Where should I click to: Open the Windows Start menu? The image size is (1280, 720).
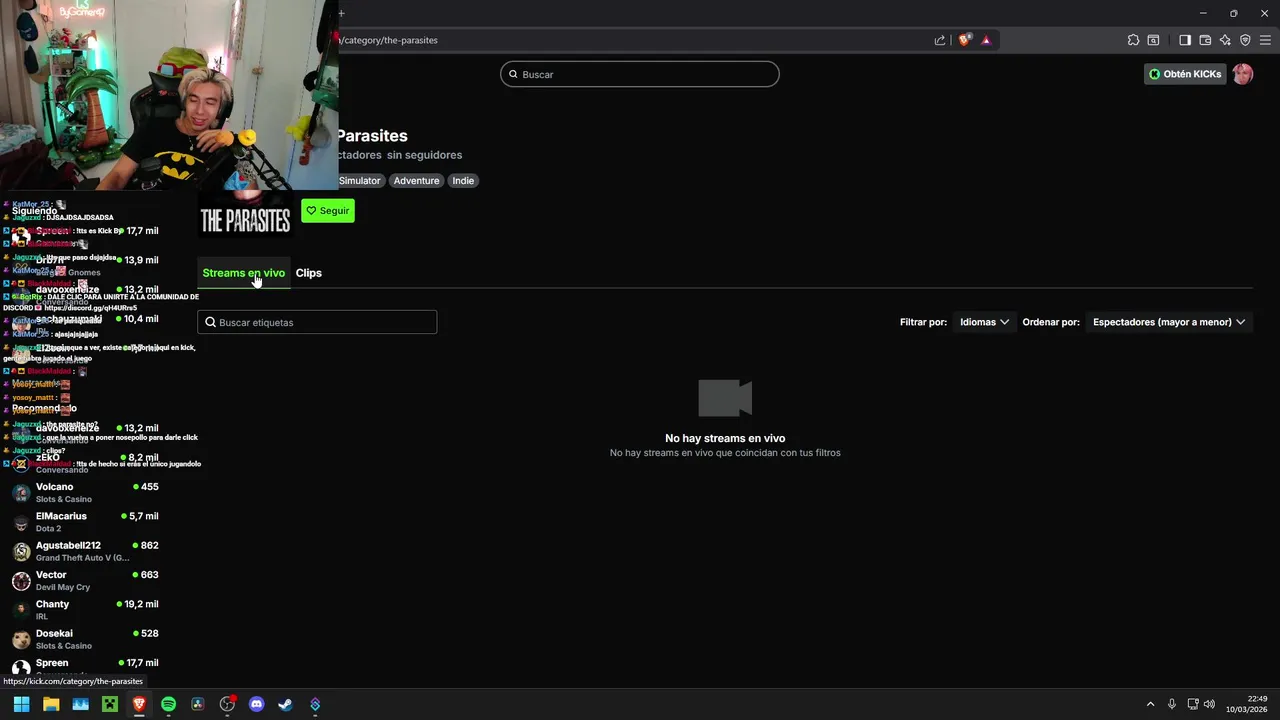21,704
